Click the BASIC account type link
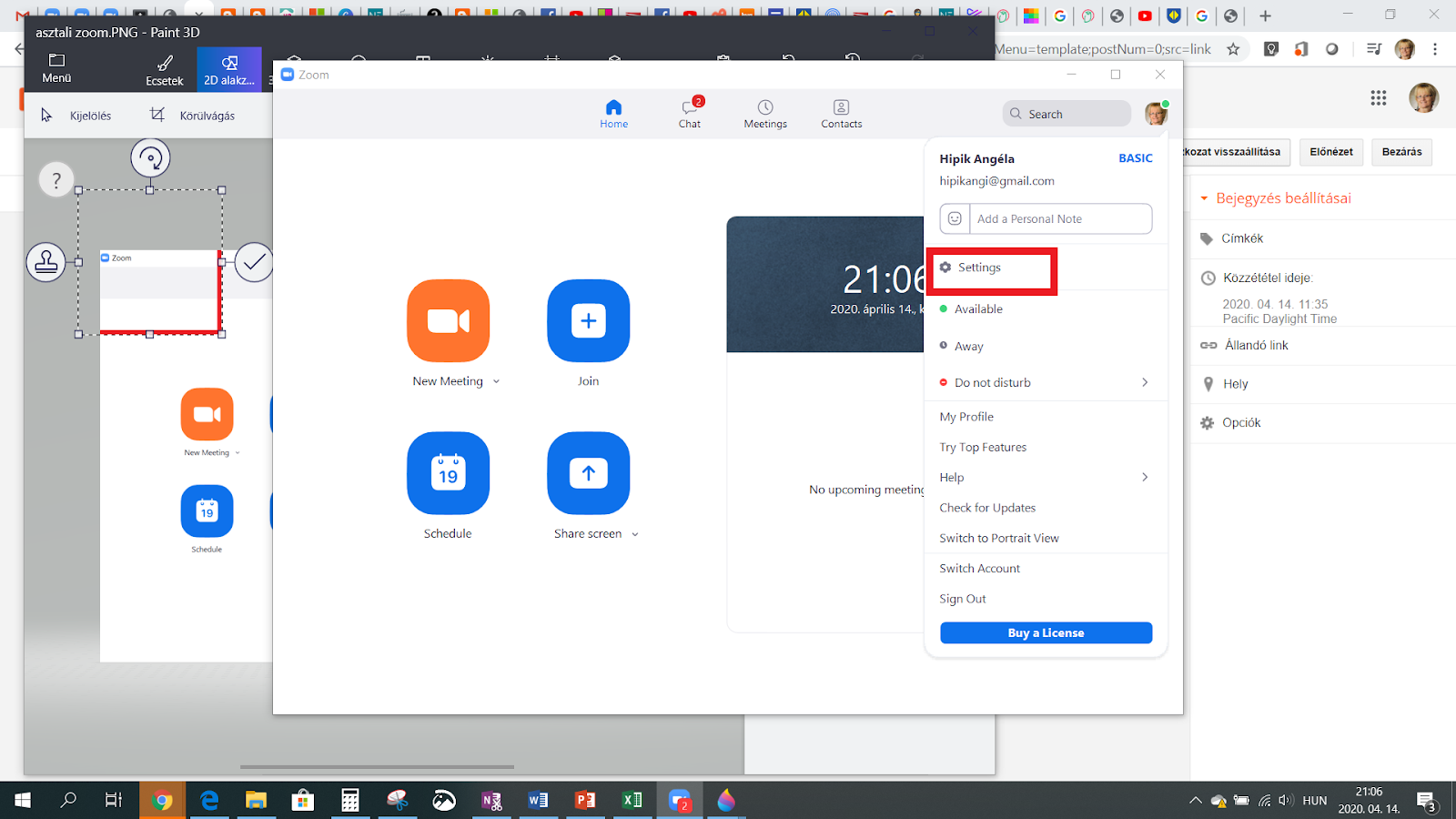 point(1136,158)
